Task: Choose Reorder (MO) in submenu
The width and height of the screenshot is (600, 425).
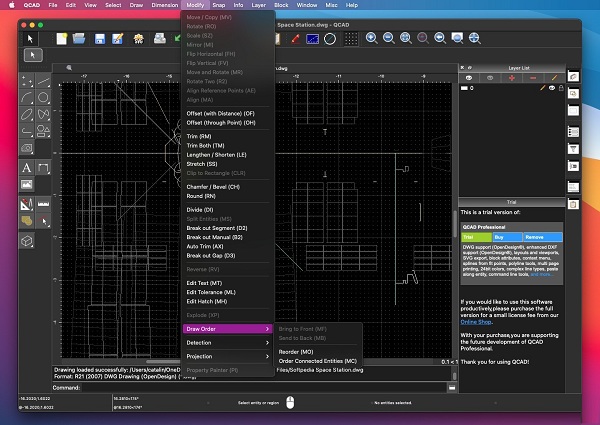Action: tap(318, 352)
